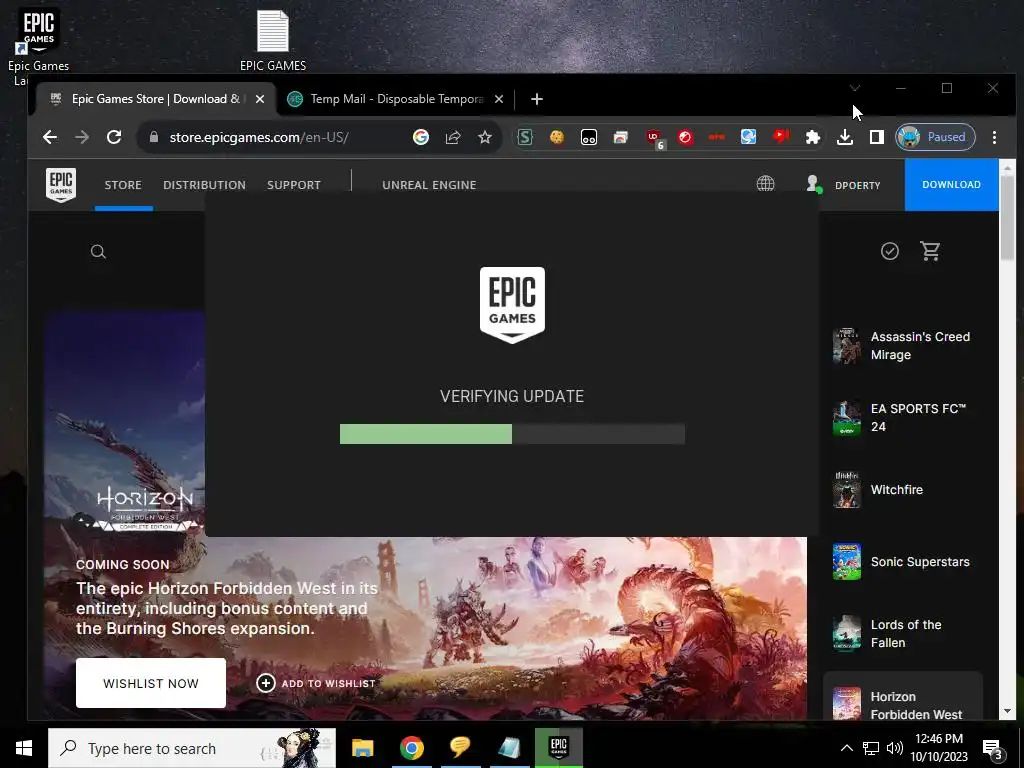Toggle the Chrome side panel

click(876, 137)
